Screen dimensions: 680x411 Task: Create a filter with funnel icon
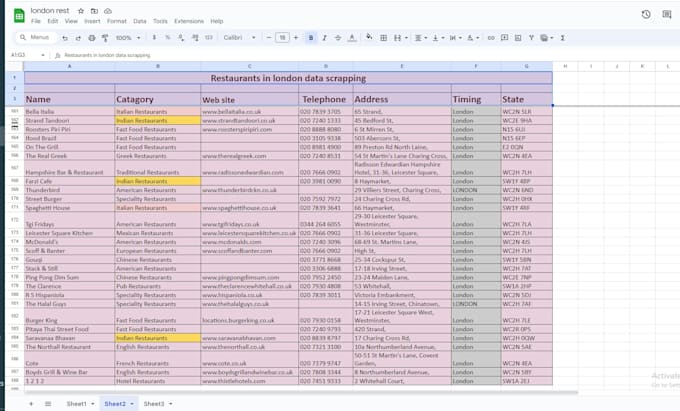[531, 38]
